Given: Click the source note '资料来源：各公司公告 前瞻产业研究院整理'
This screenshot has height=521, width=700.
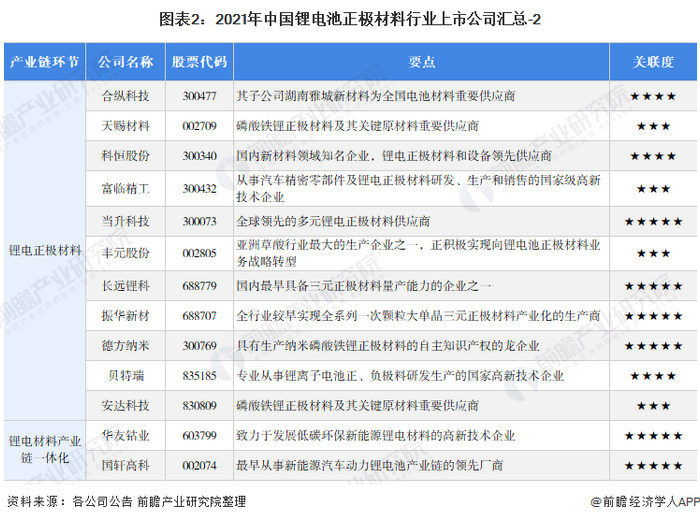Looking at the screenshot, I should pyautogui.click(x=127, y=501).
